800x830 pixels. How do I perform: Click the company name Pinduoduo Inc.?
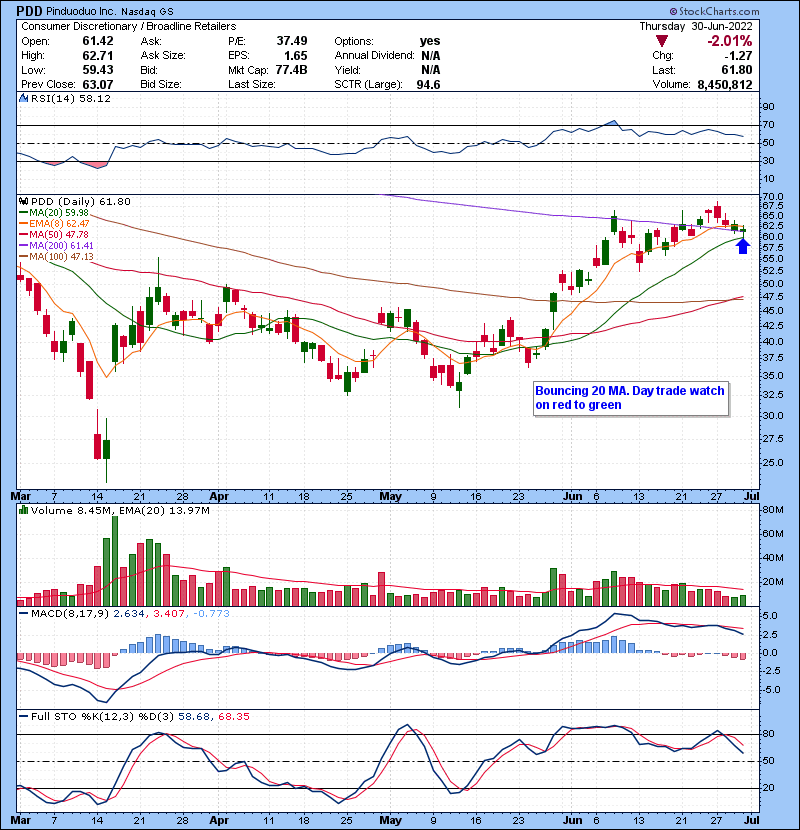(80, 11)
